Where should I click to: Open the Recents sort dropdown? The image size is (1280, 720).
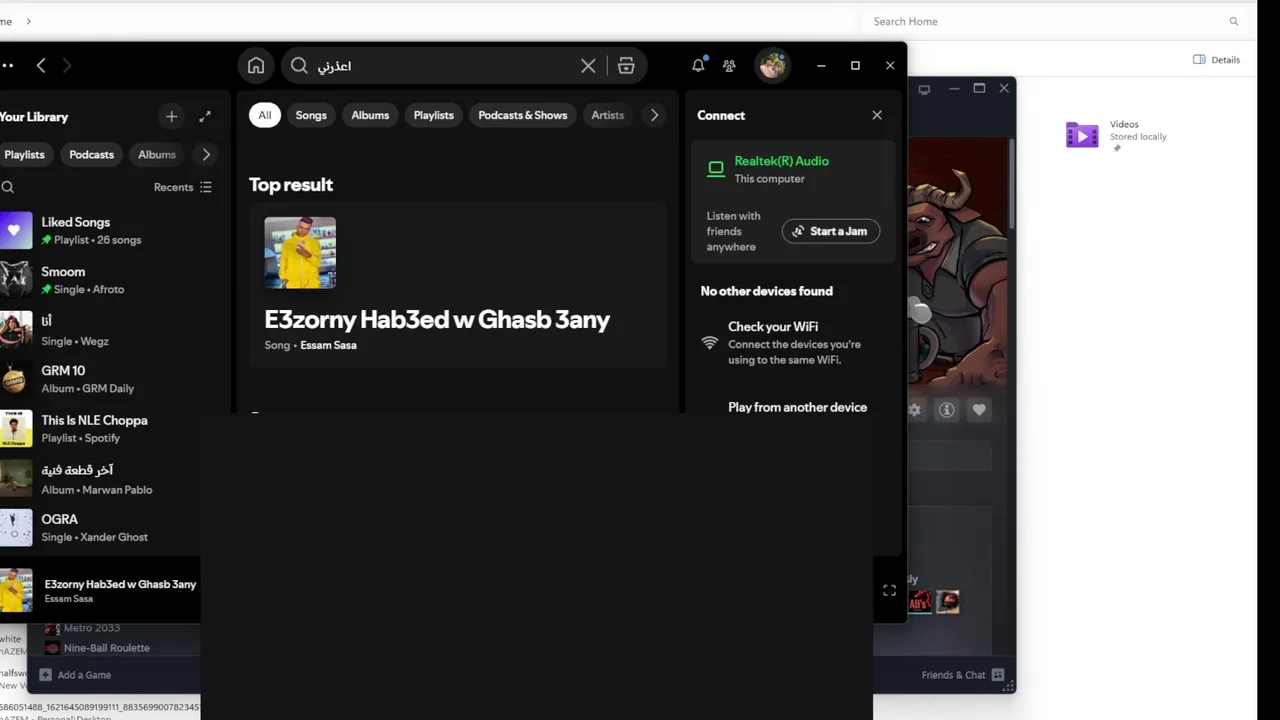pyautogui.click(x=183, y=187)
